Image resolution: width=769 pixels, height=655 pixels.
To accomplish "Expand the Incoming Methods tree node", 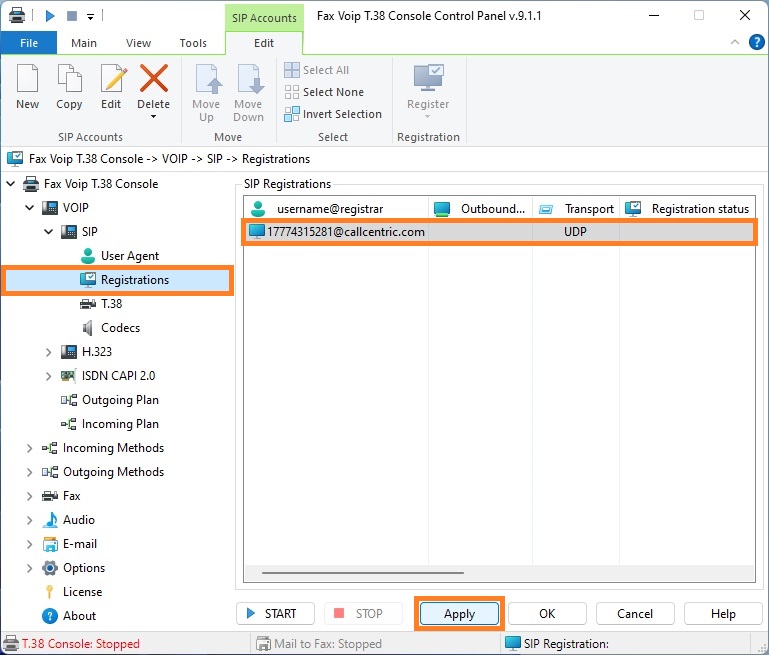I will pos(29,448).
